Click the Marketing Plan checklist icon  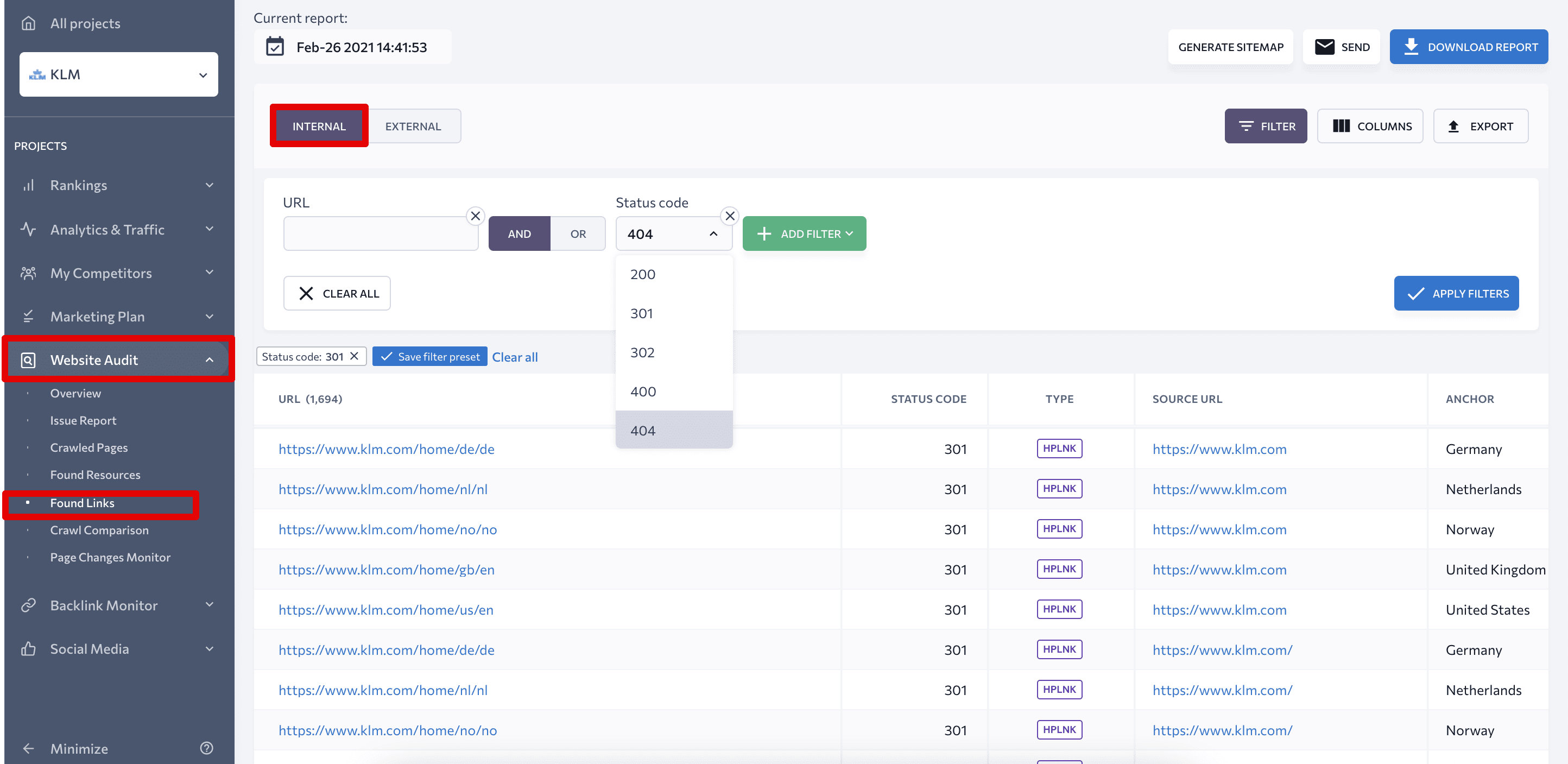pos(28,316)
